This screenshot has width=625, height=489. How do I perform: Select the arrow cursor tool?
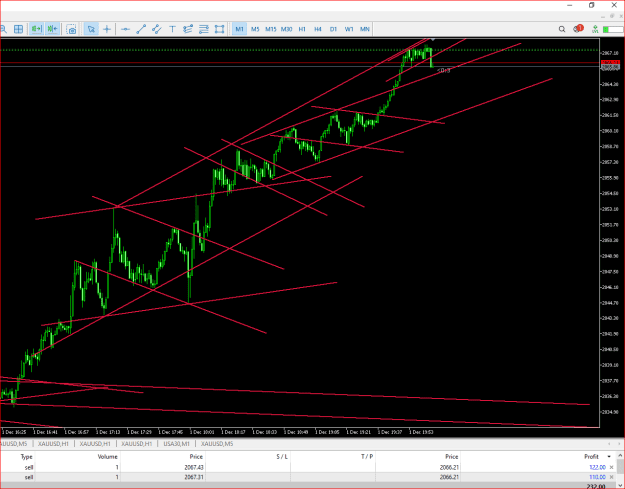click(x=91, y=29)
